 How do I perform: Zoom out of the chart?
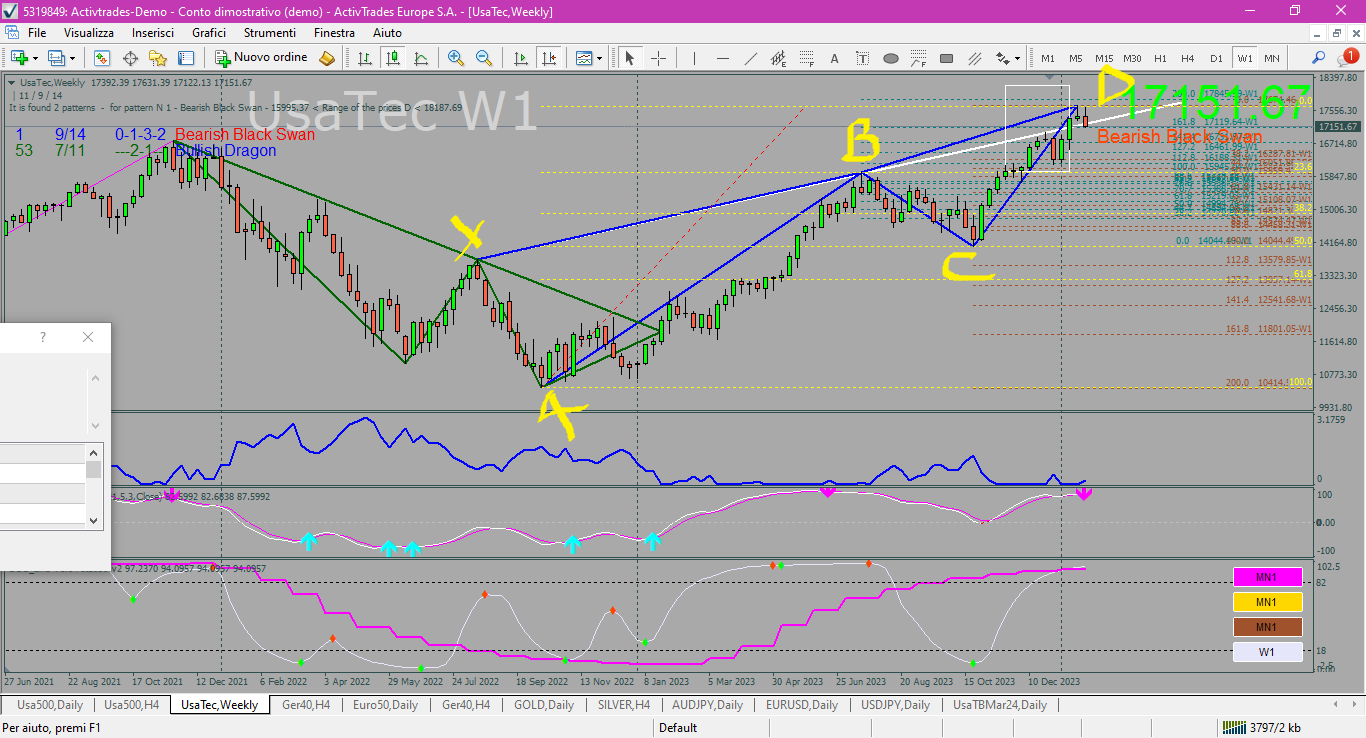484,58
